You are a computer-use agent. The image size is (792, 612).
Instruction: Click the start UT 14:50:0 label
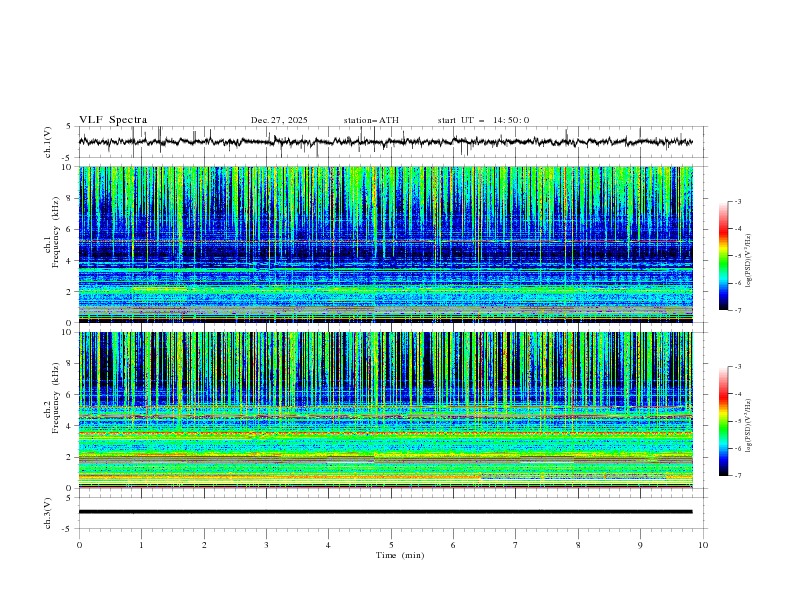point(483,120)
